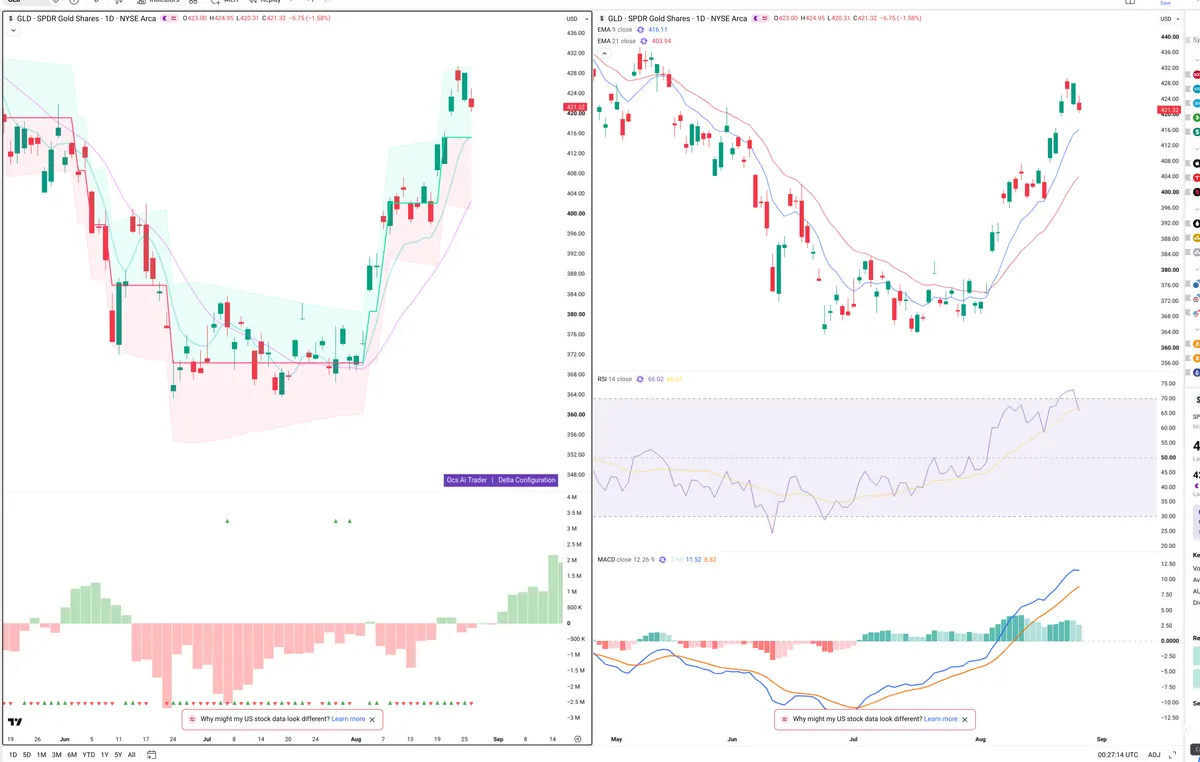Click the TradingView logo in left chart

click(15, 722)
